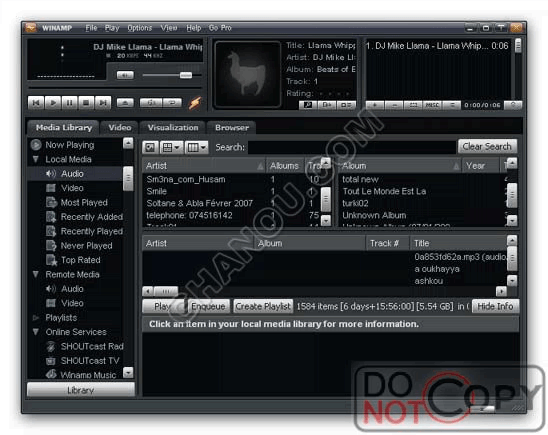Click into the Search input field

(x=352, y=147)
